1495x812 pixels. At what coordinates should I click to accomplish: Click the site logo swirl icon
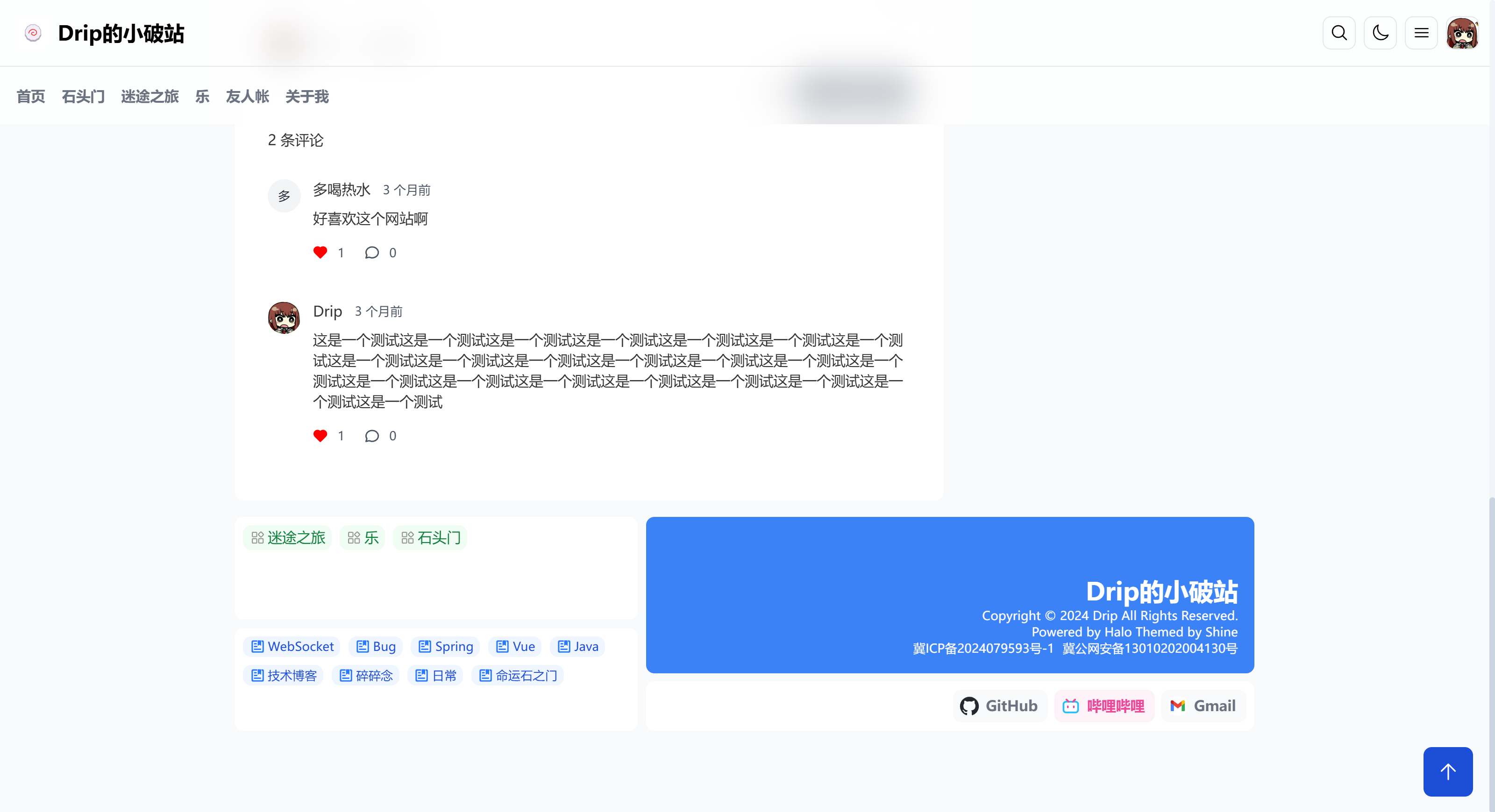(x=33, y=33)
